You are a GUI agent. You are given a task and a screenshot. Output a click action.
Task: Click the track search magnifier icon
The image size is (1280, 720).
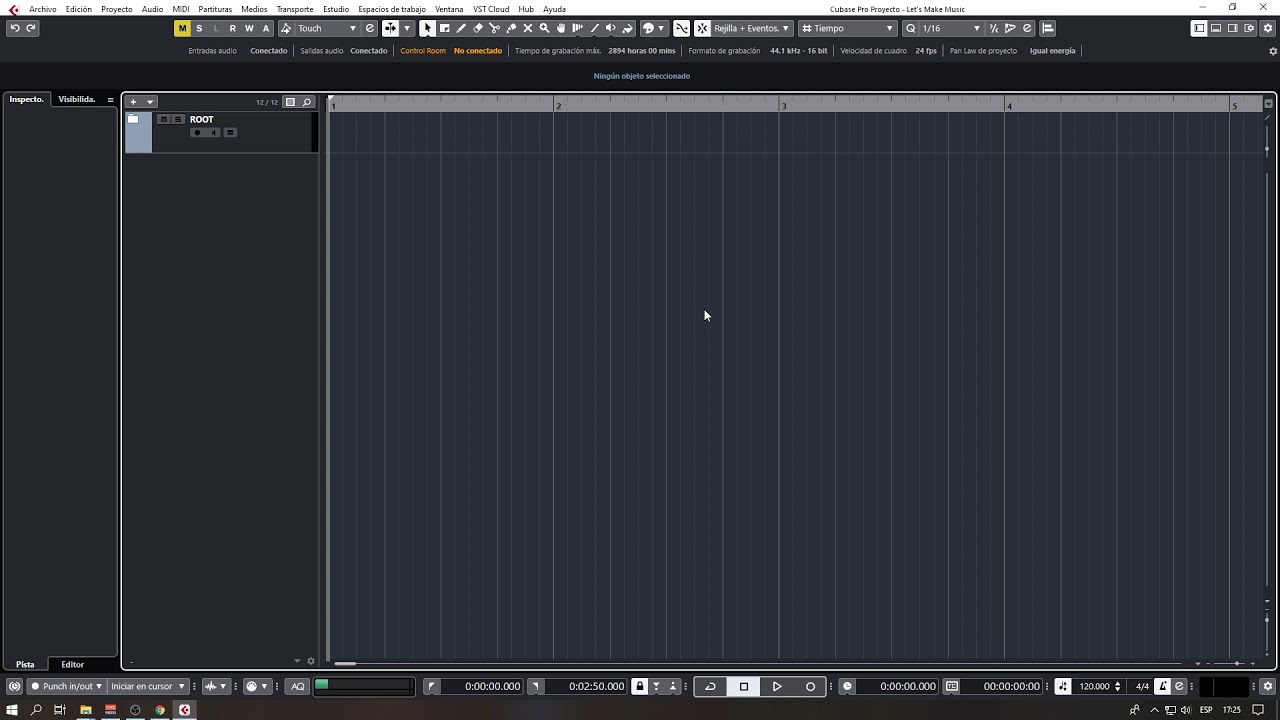[307, 102]
